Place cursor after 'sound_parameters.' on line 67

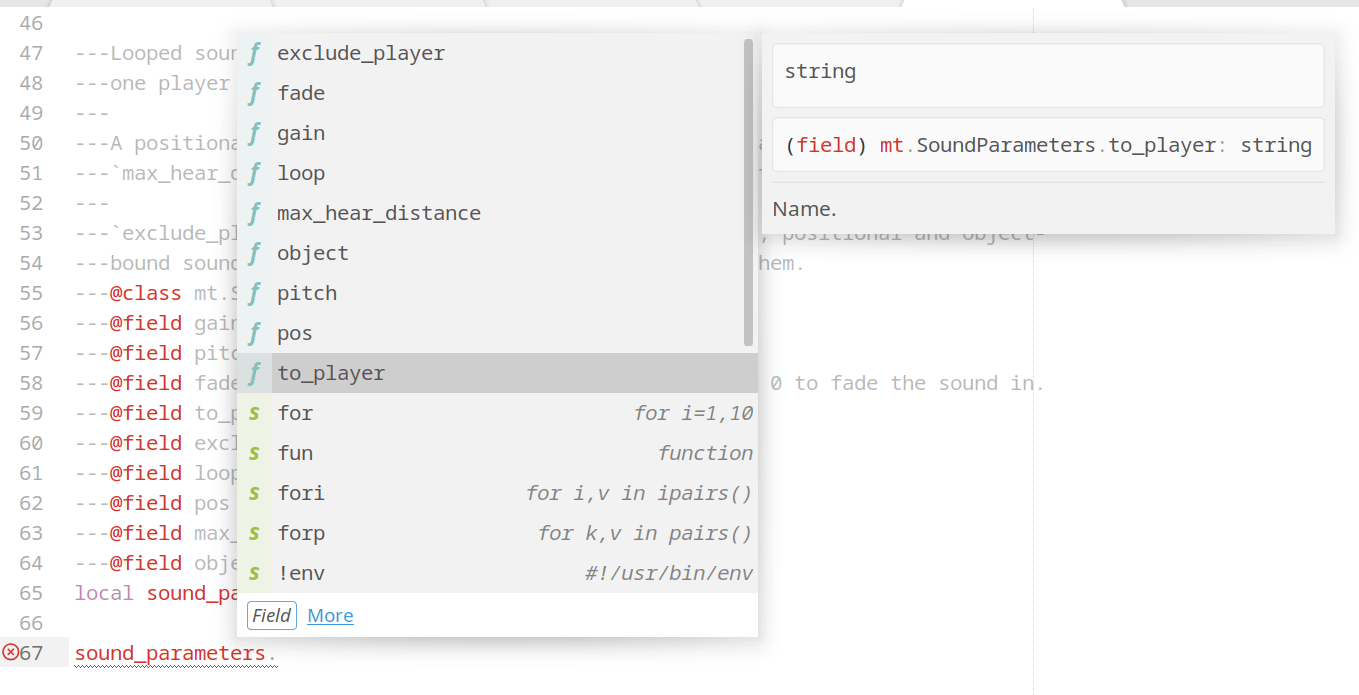click(x=277, y=654)
